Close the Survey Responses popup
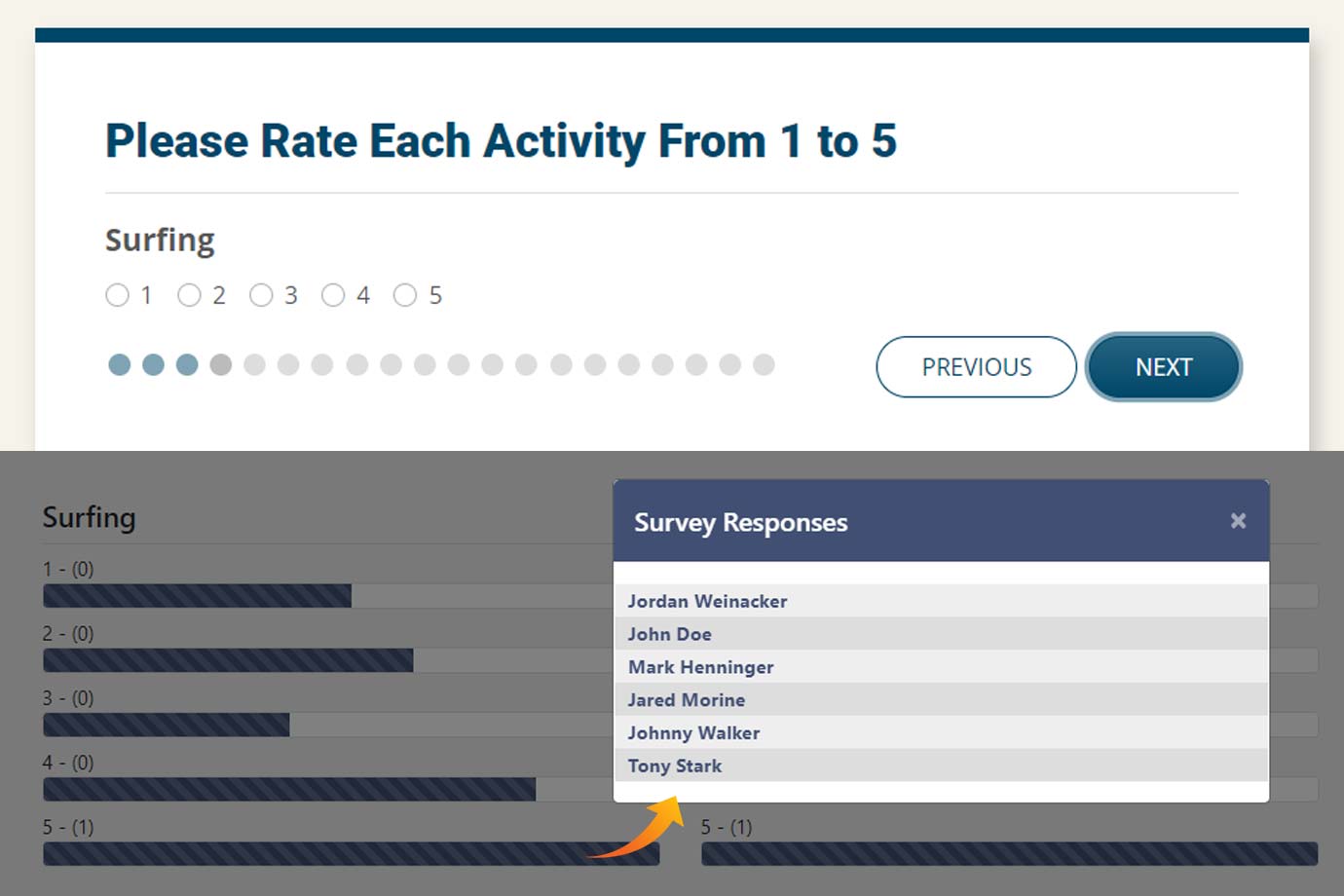This screenshot has width=1344, height=896. 1238,521
